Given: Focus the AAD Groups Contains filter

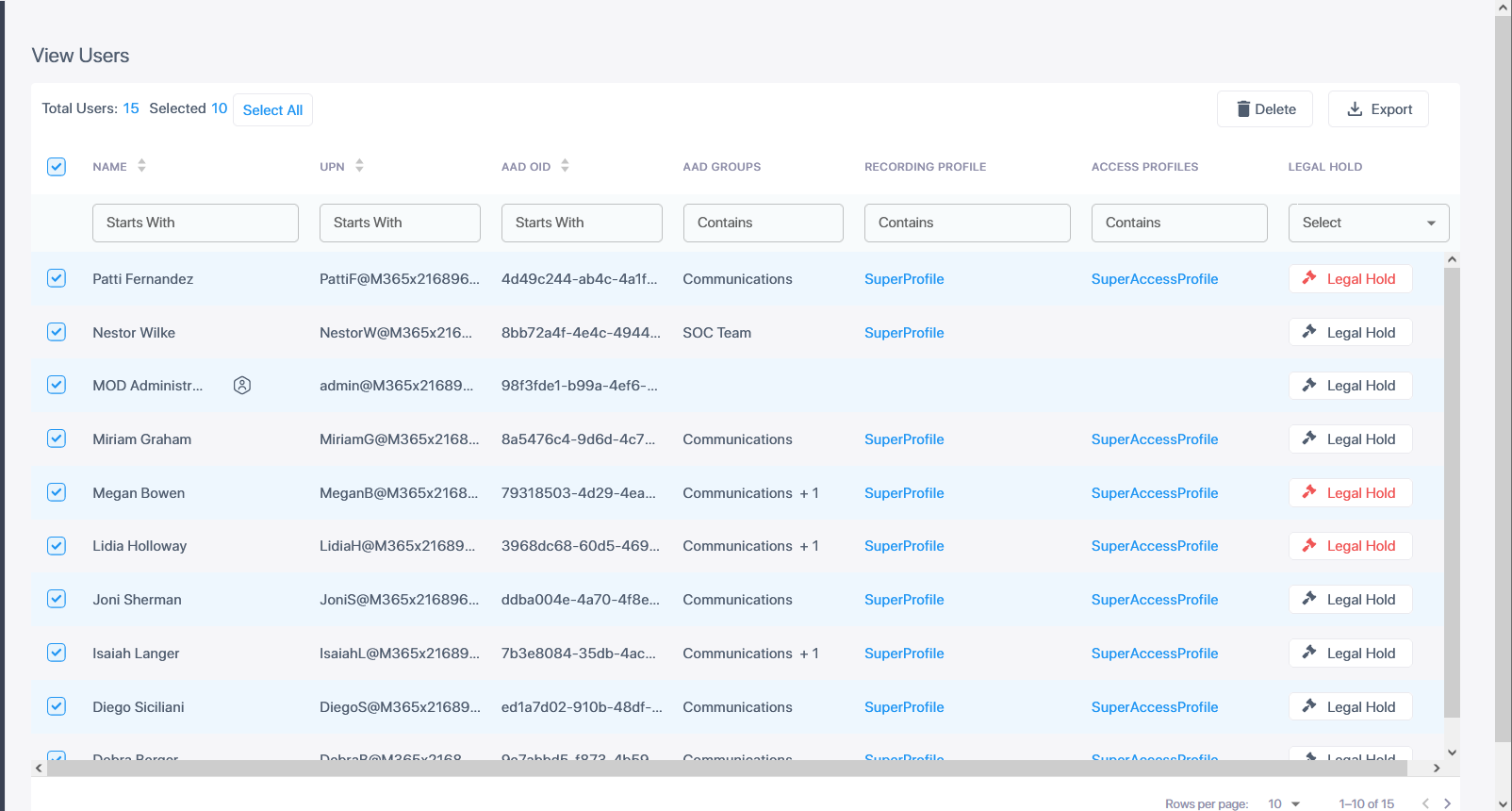Looking at the screenshot, I should (763, 223).
